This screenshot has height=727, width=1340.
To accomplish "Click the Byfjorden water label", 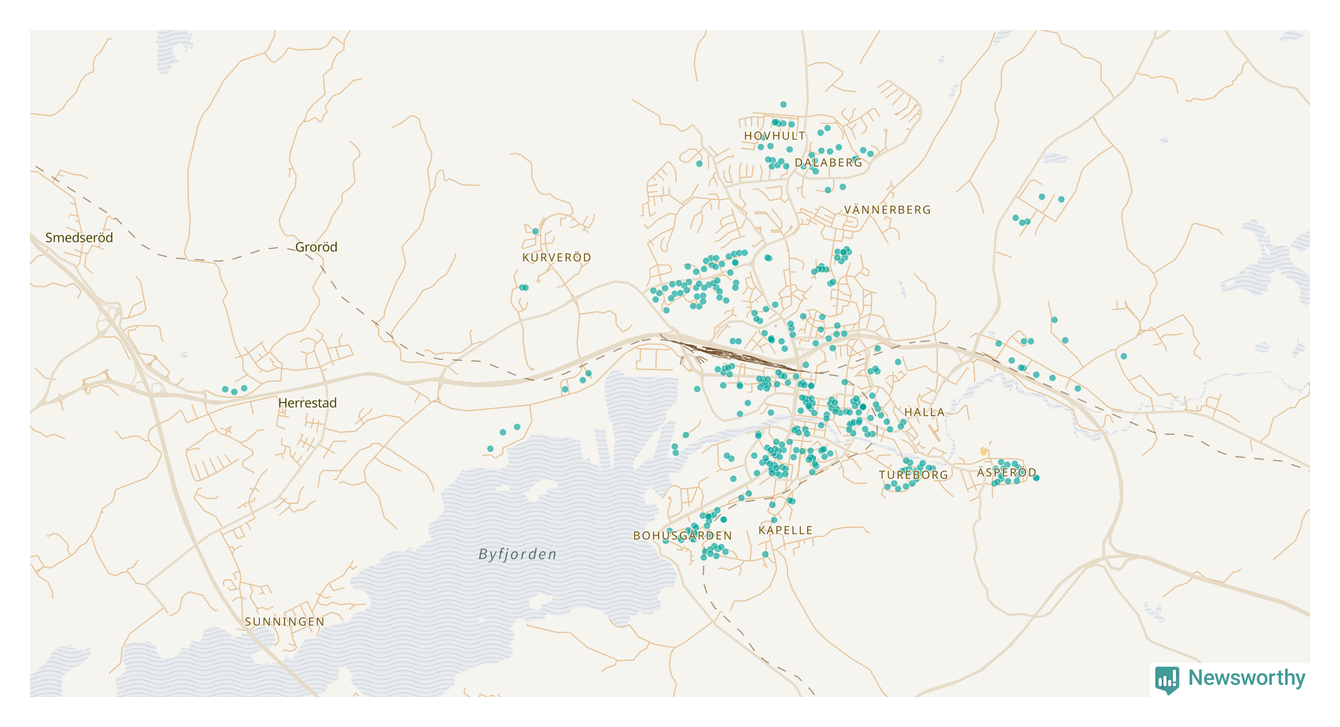I will pyautogui.click(x=517, y=554).
